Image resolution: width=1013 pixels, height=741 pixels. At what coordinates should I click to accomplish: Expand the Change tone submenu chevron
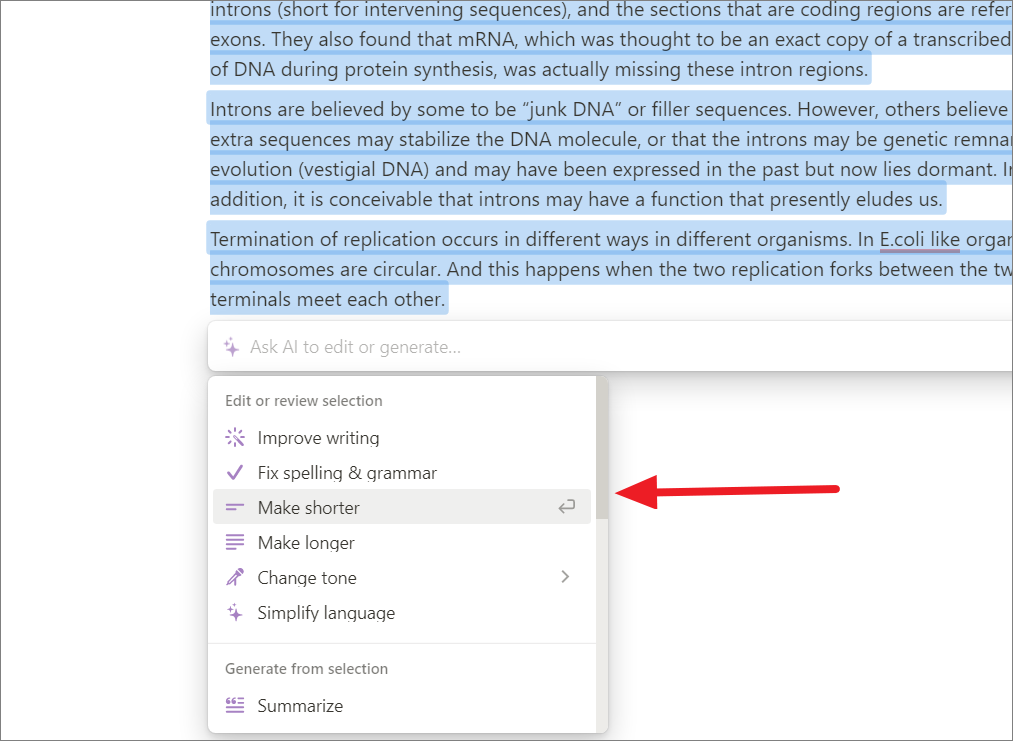[565, 576]
